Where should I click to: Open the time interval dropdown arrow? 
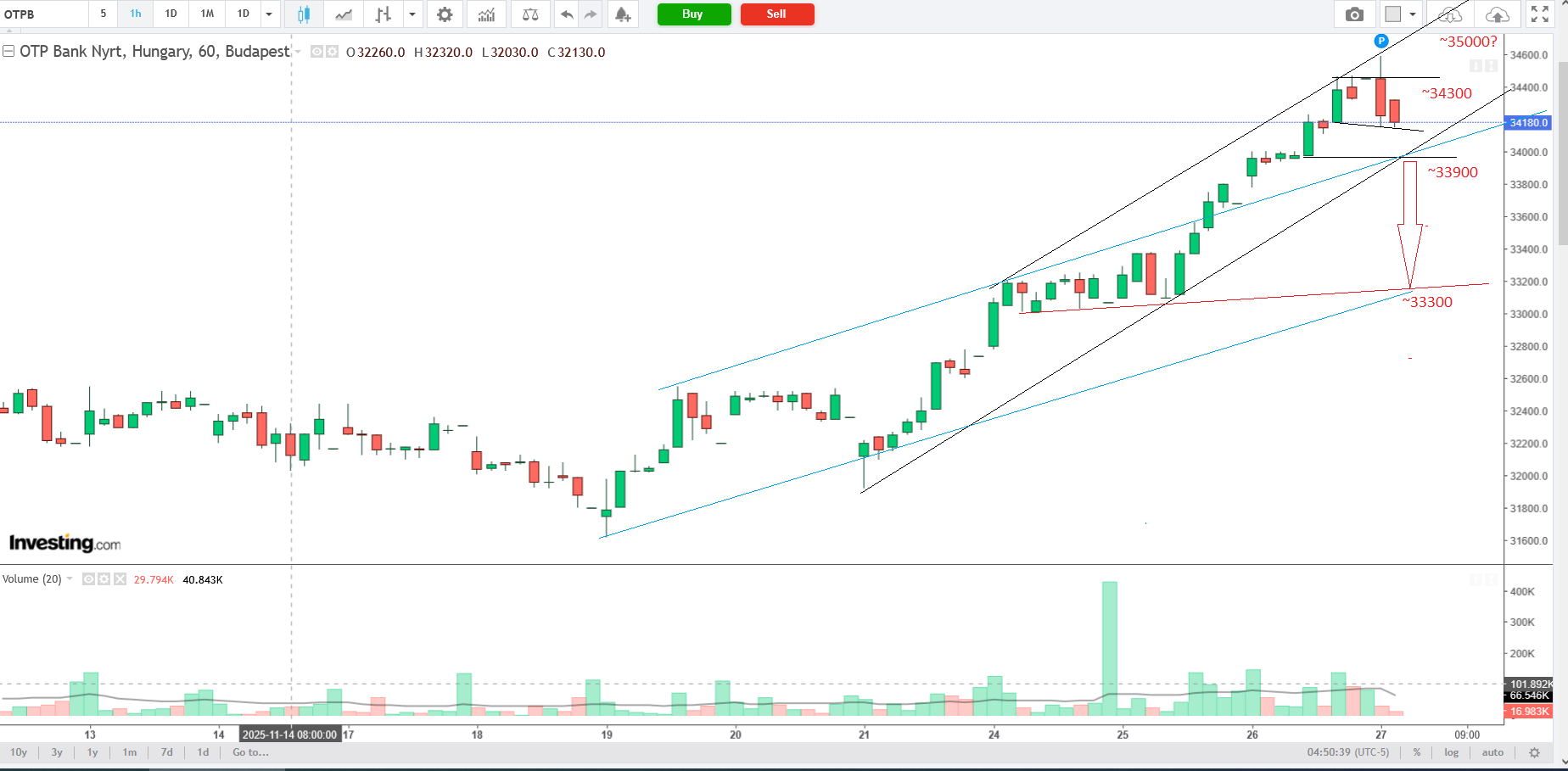tap(269, 14)
